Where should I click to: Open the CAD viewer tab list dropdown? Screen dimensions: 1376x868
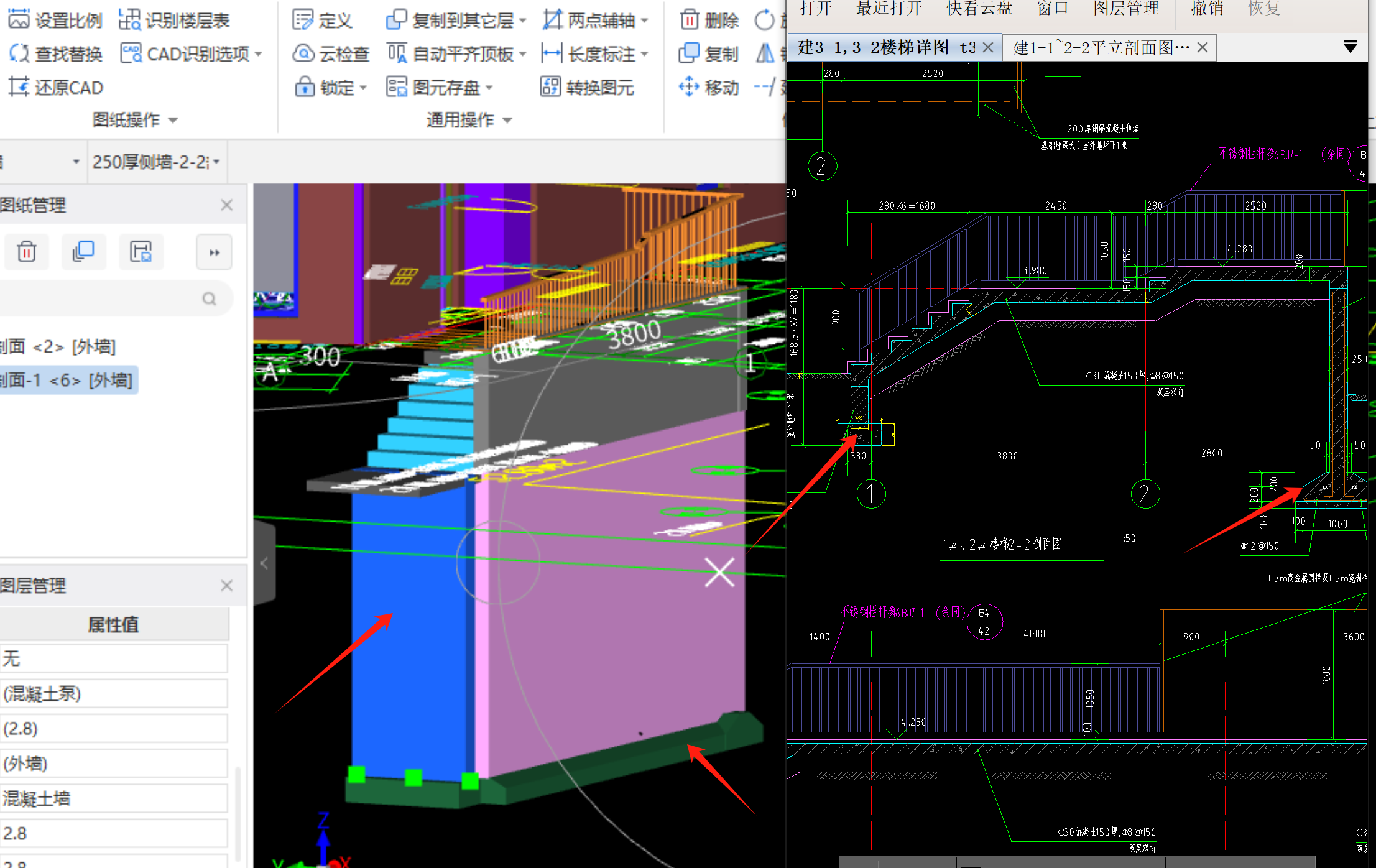1350,47
